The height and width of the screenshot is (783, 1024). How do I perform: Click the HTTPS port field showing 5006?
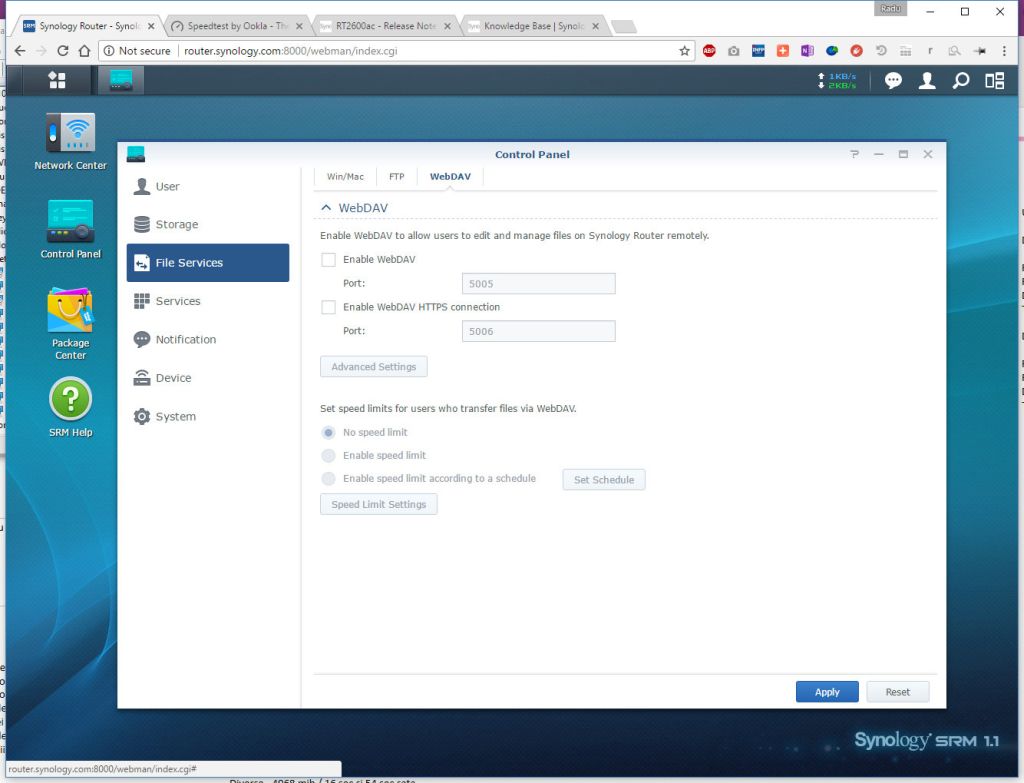tap(539, 332)
